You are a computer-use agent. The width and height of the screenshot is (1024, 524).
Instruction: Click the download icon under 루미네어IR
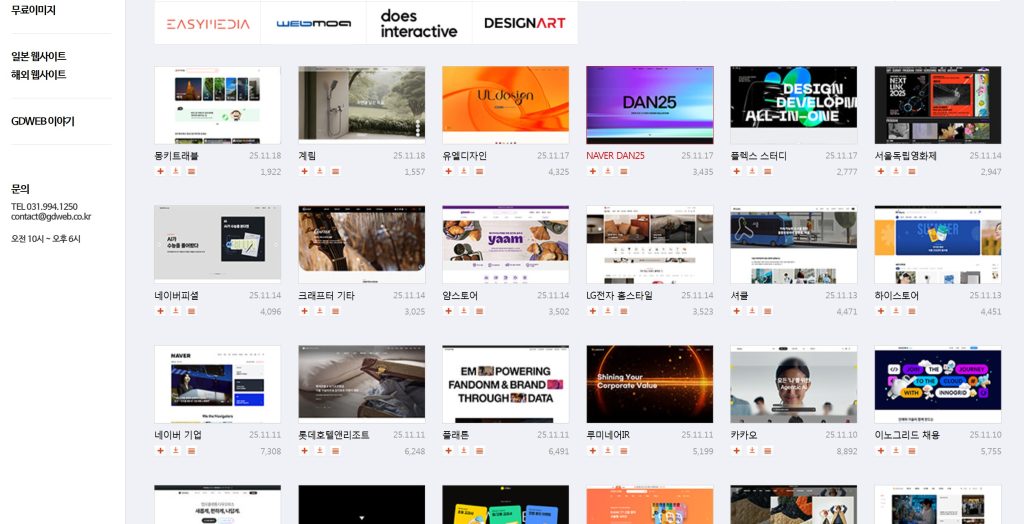coord(607,451)
